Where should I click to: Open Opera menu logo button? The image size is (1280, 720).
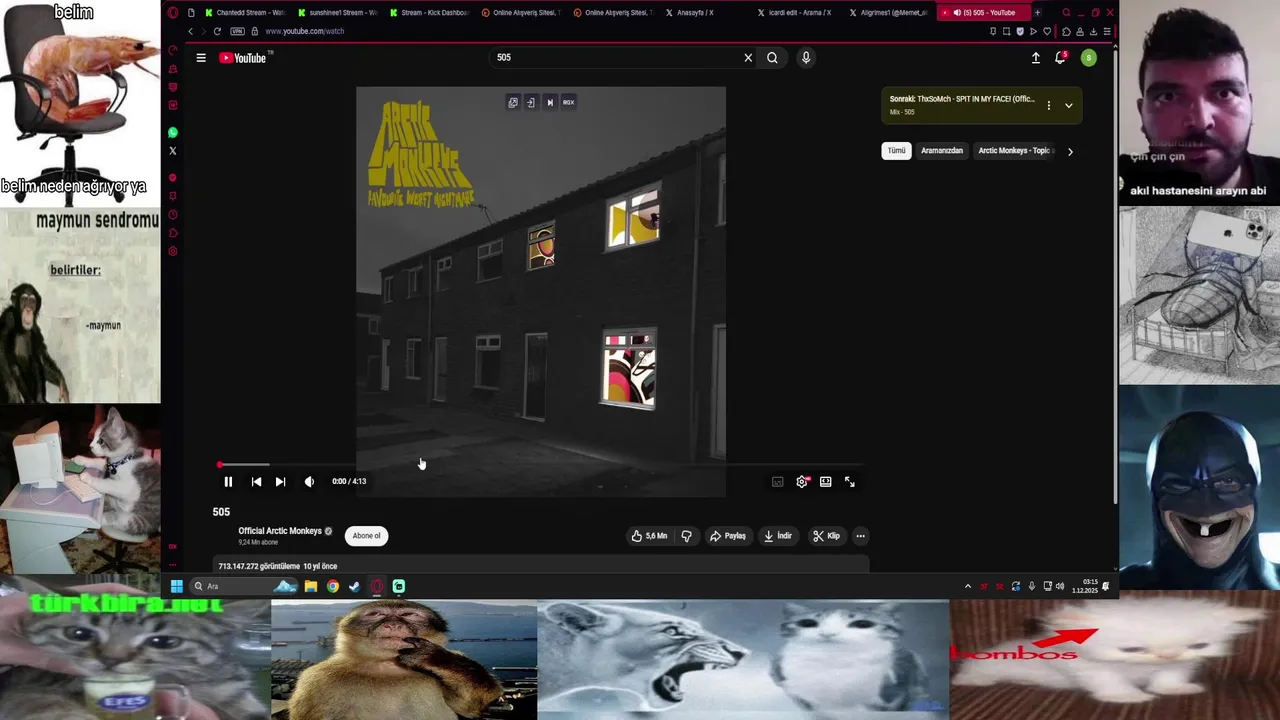[x=173, y=13]
